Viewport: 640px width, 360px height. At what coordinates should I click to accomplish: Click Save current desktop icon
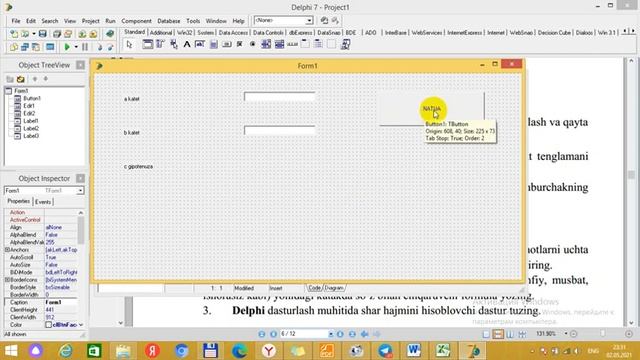coord(324,20)
